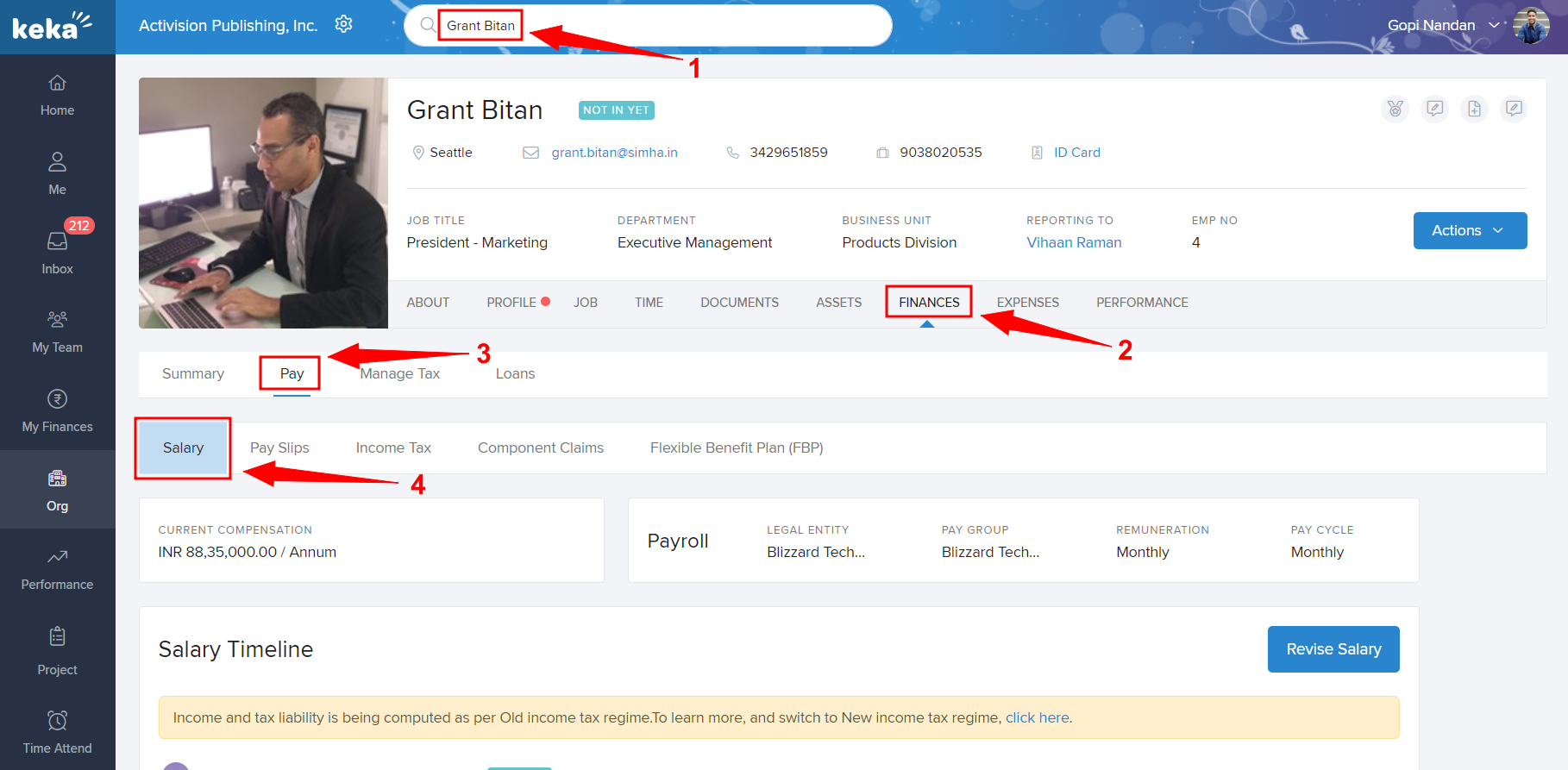Click the add document icon with plus

click(x=1474, y=109)
